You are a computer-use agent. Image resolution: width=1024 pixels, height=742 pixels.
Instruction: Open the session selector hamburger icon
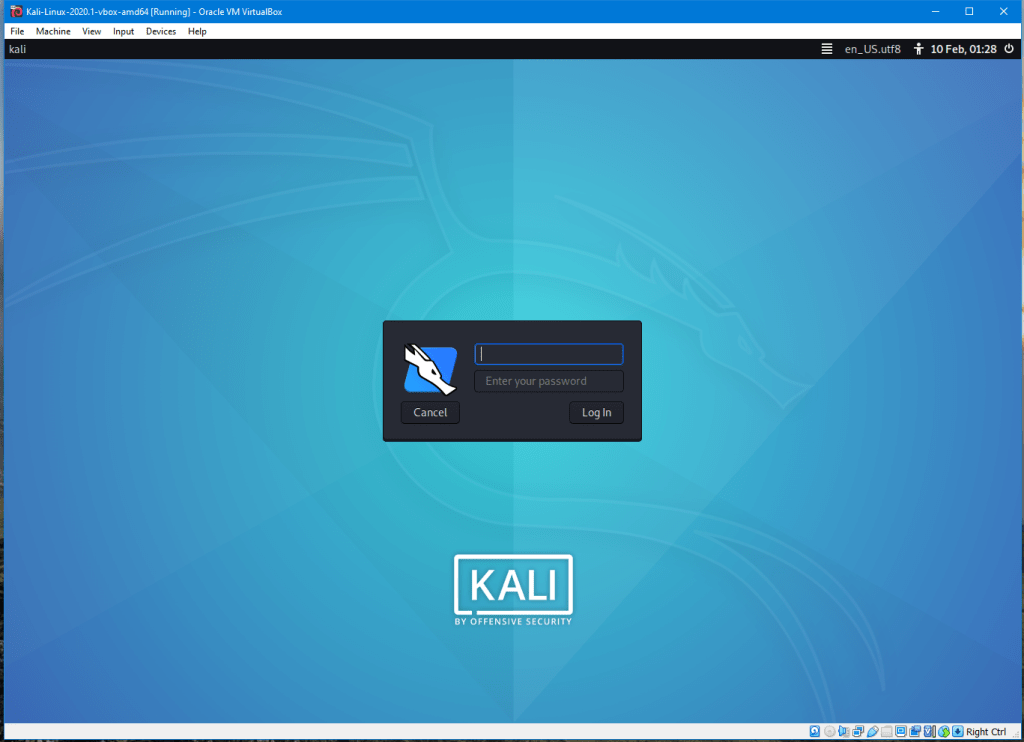826,49
